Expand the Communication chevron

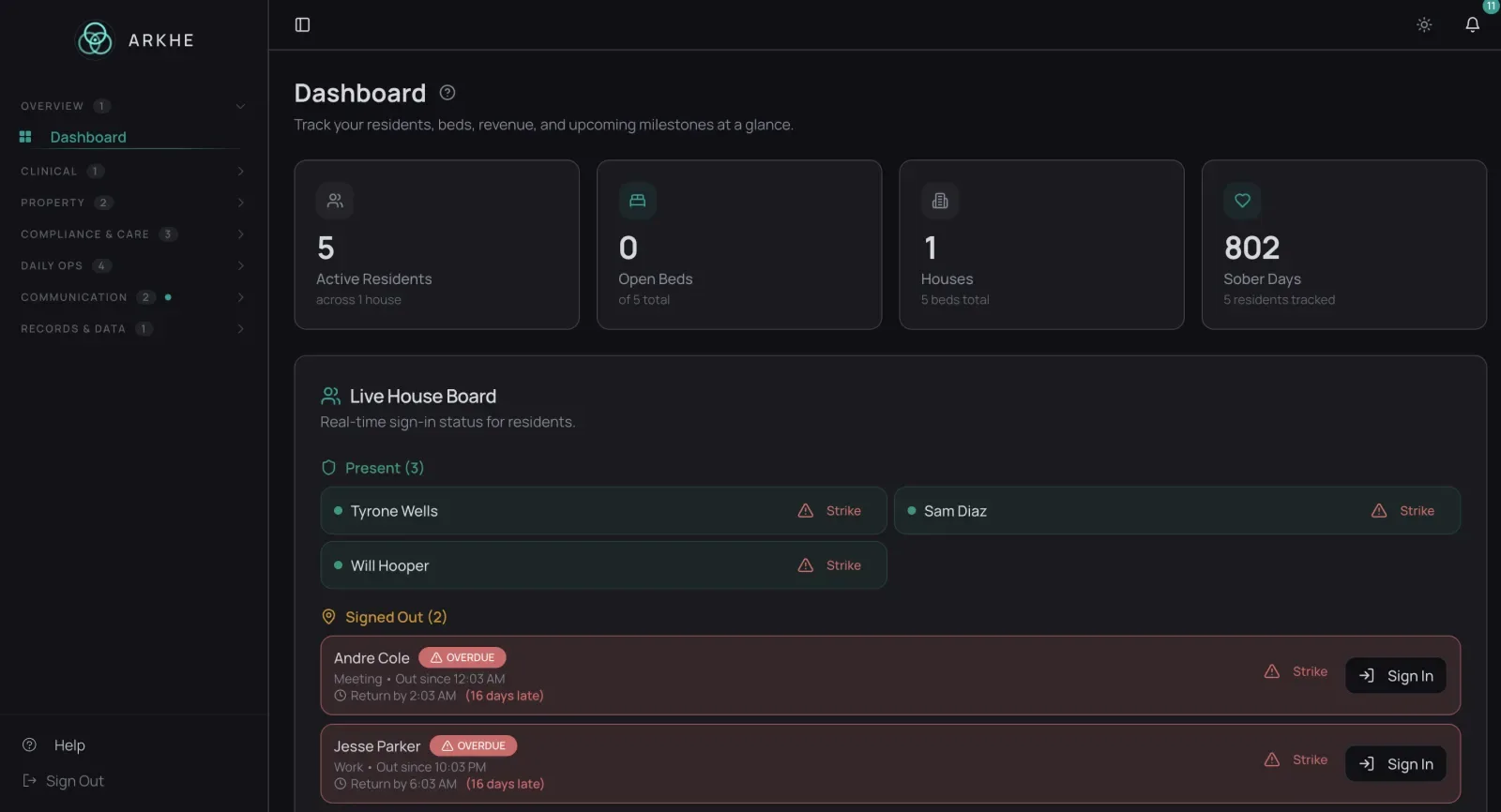tap(240, 297)
